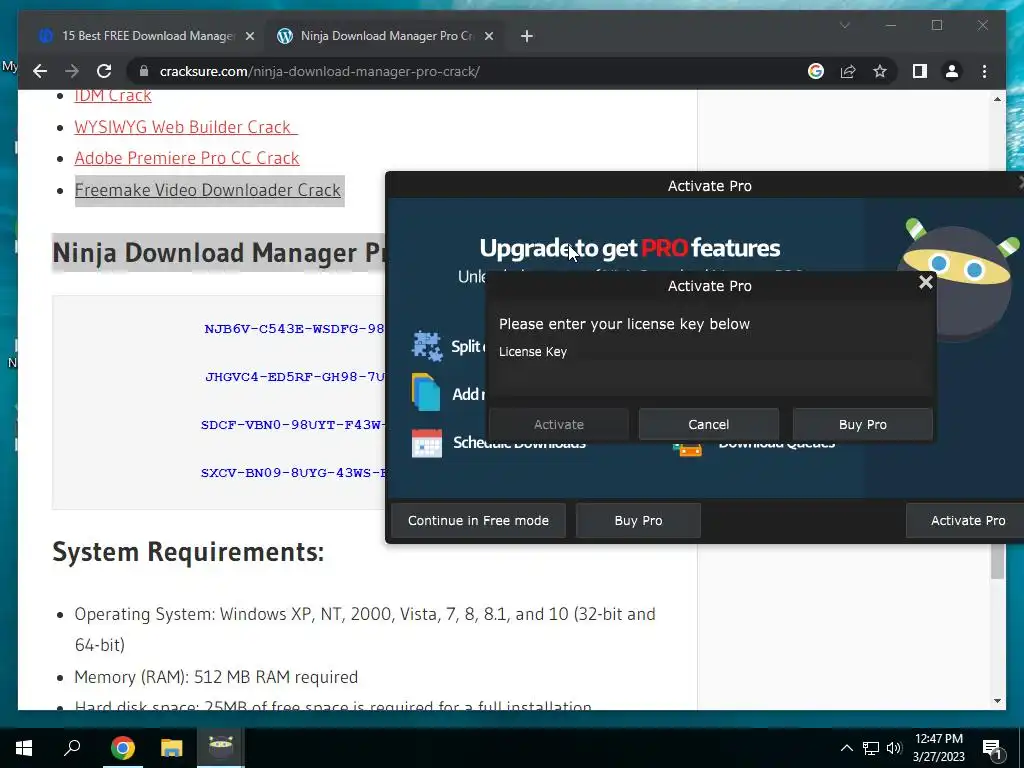
Task: Click the network tray icon
Action: (871, 748)
